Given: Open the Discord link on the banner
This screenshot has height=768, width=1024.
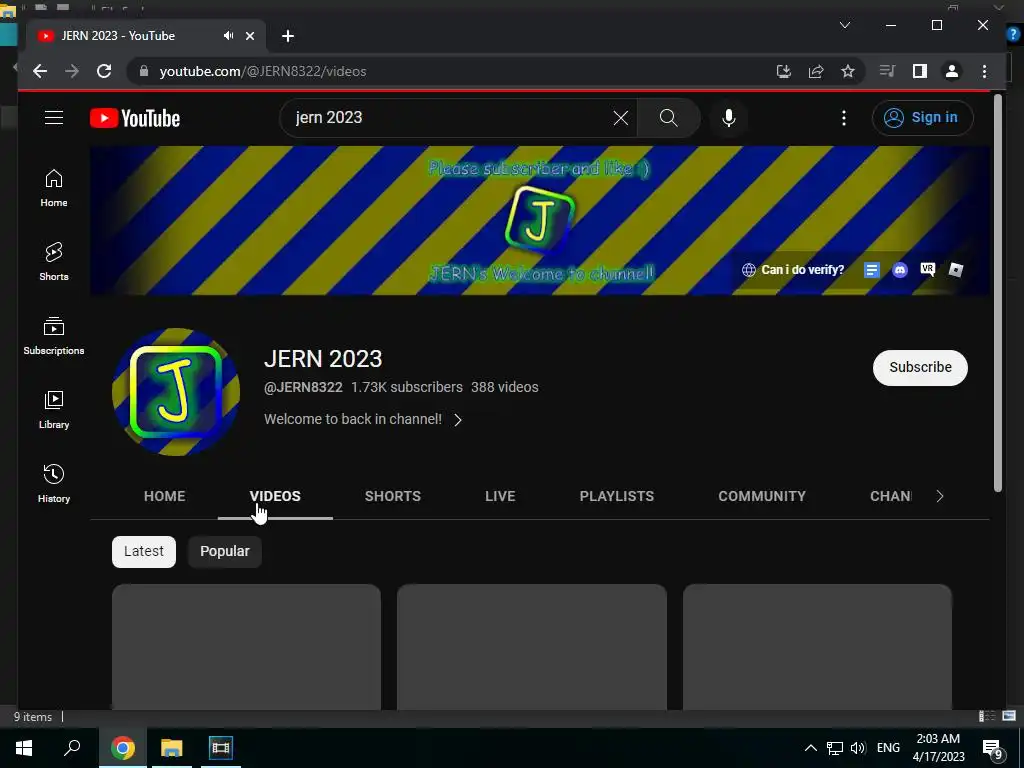Looking at the screenshot, I should (x=900, y=270).
